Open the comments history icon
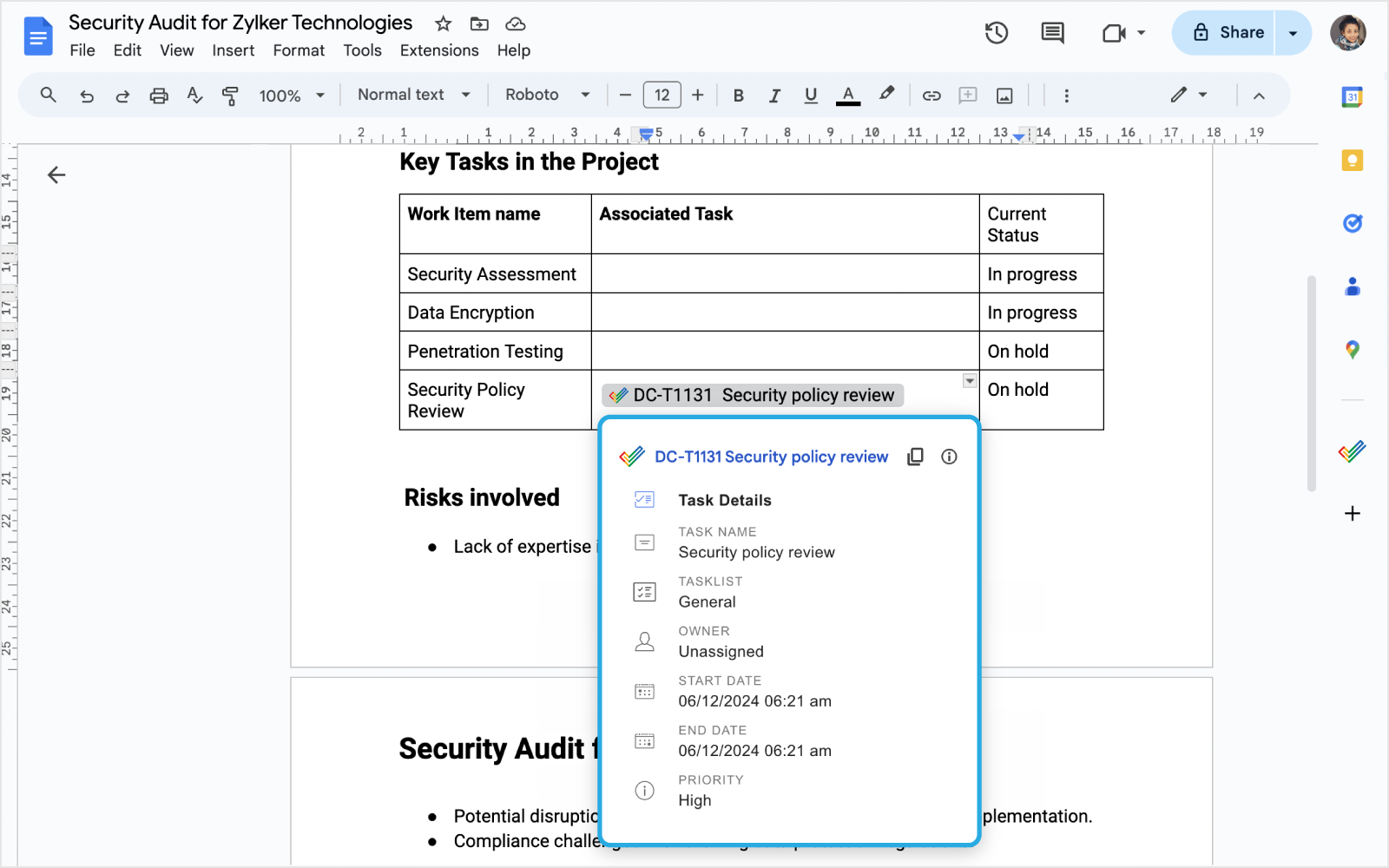Screen dimensions: 1389x868 click(x=1053, y=33)
